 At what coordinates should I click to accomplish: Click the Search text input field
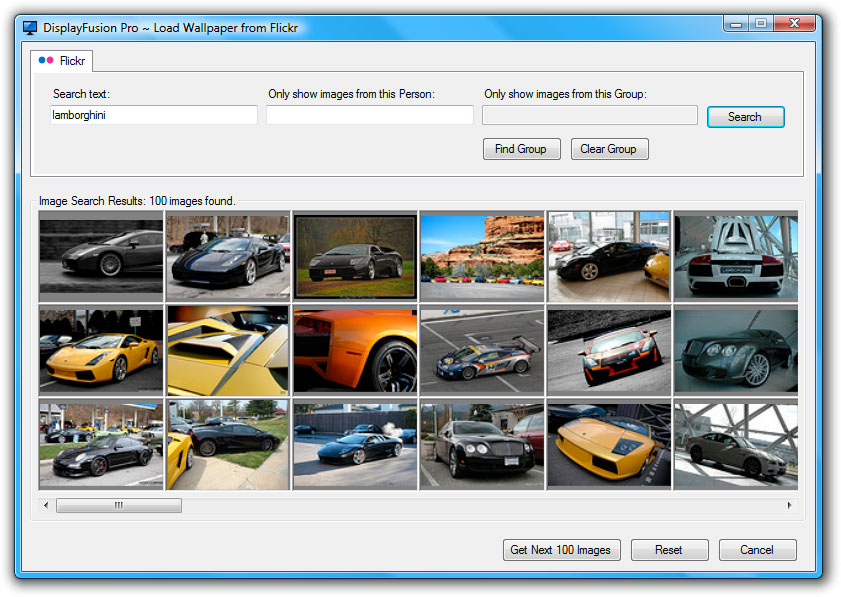(x=154, y=115)
